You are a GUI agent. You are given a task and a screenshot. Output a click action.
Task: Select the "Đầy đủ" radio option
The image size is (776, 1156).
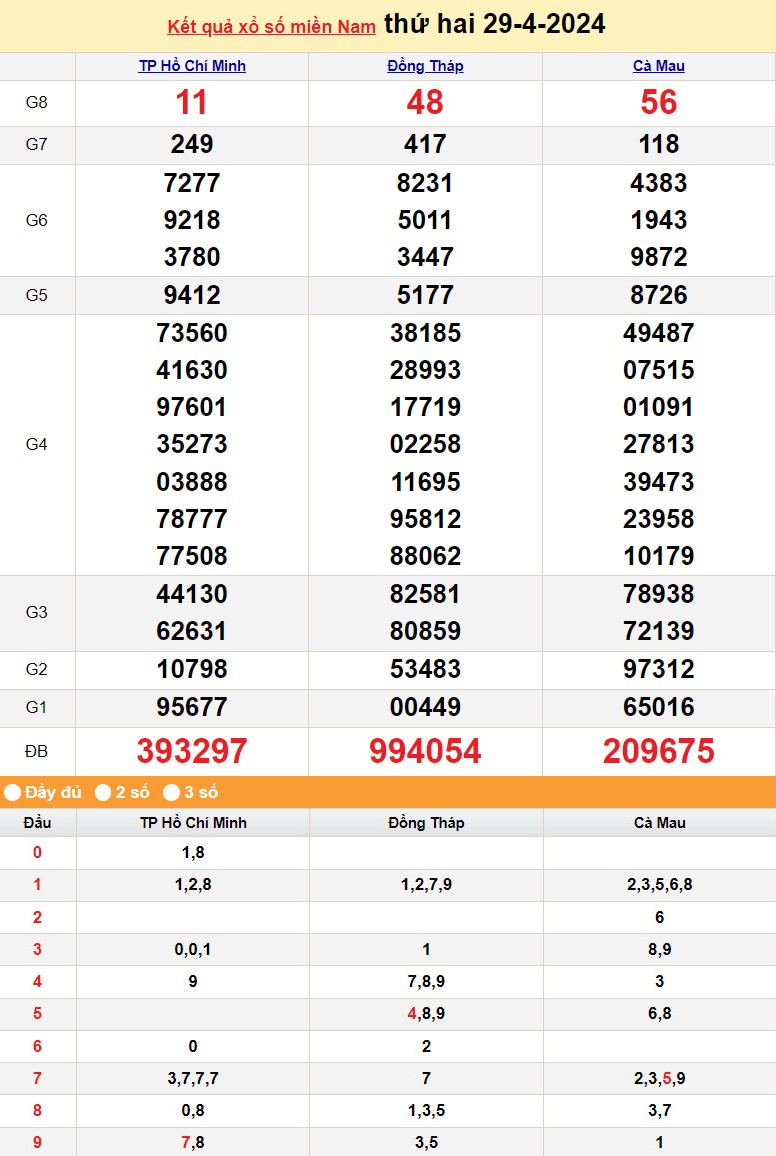pyautogui.click(x=13, y=793)
